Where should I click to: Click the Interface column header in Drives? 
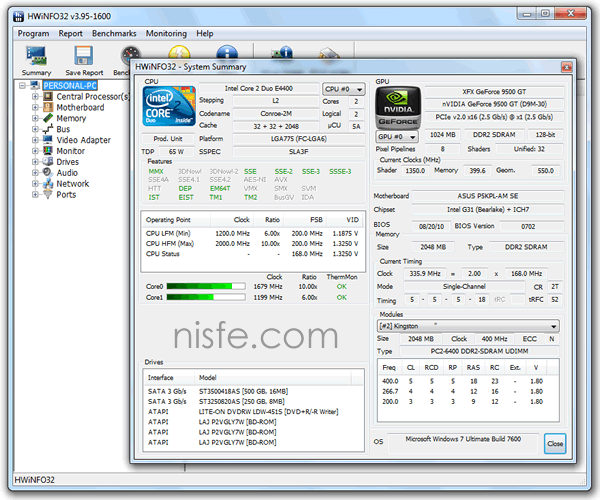[169, 378]
